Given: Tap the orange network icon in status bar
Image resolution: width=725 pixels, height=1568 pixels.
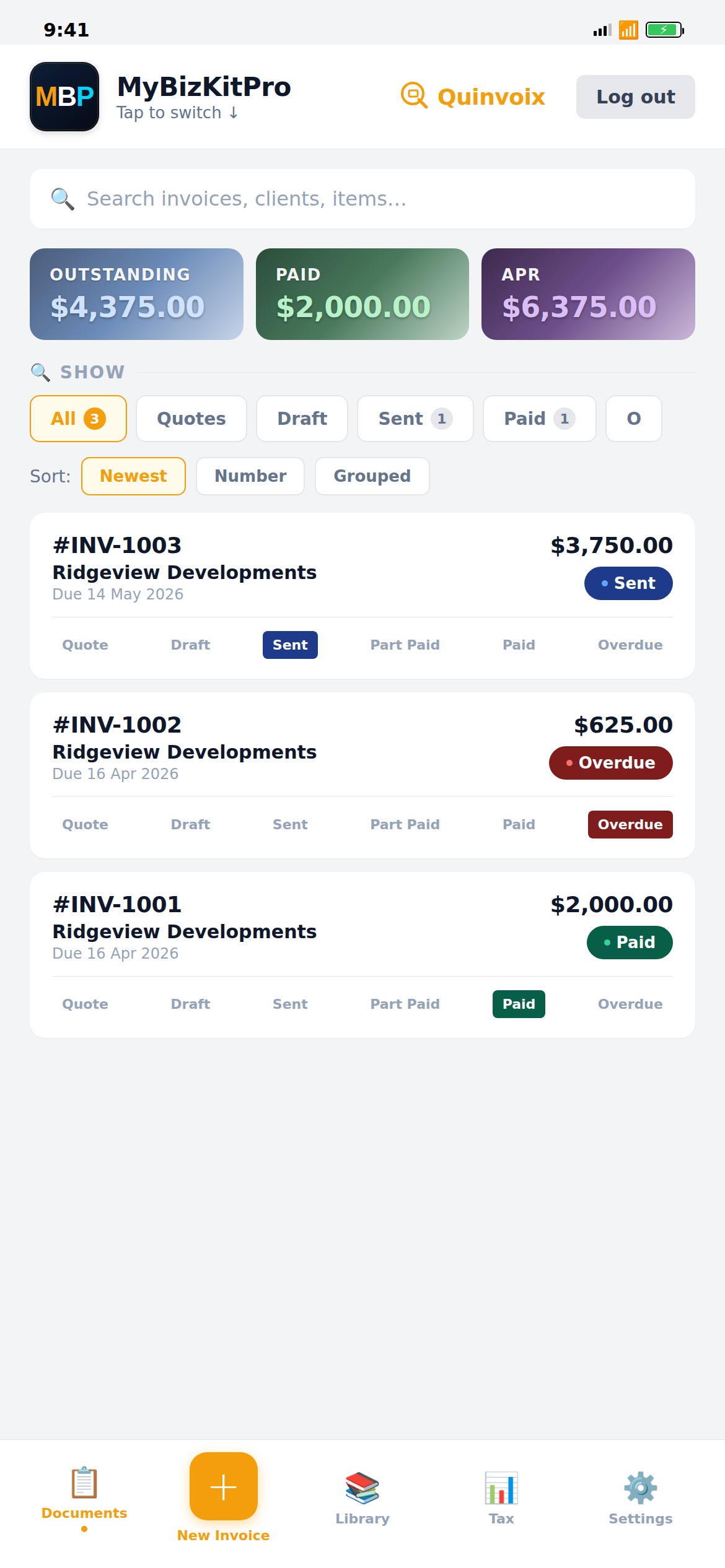Looking at the screenshot, I should [x=628, y=30].
